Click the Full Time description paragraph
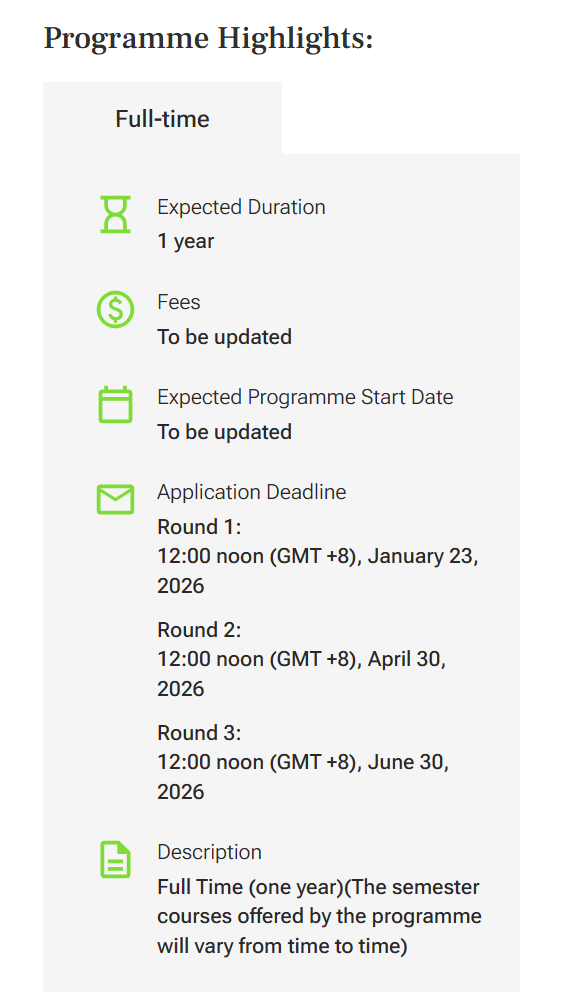The height and width of the screenshot is (992, 578). click(319, 916)
